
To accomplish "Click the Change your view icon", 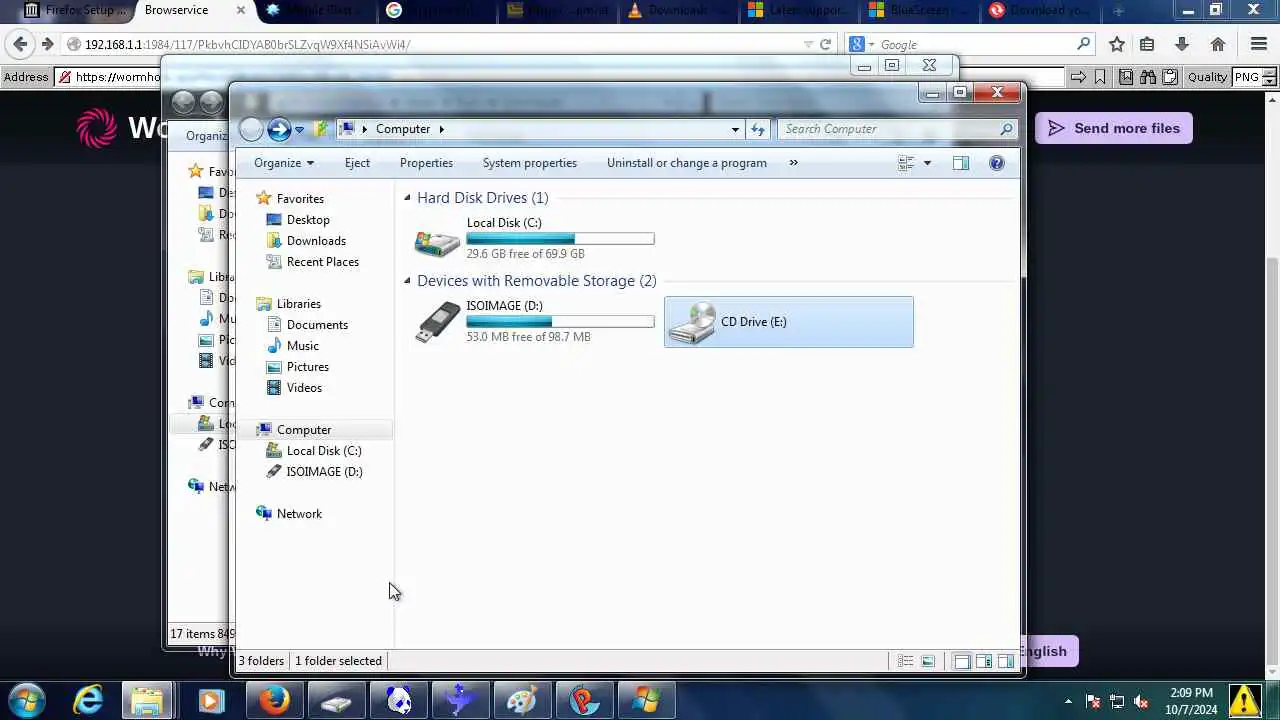I will click(906, 163).
